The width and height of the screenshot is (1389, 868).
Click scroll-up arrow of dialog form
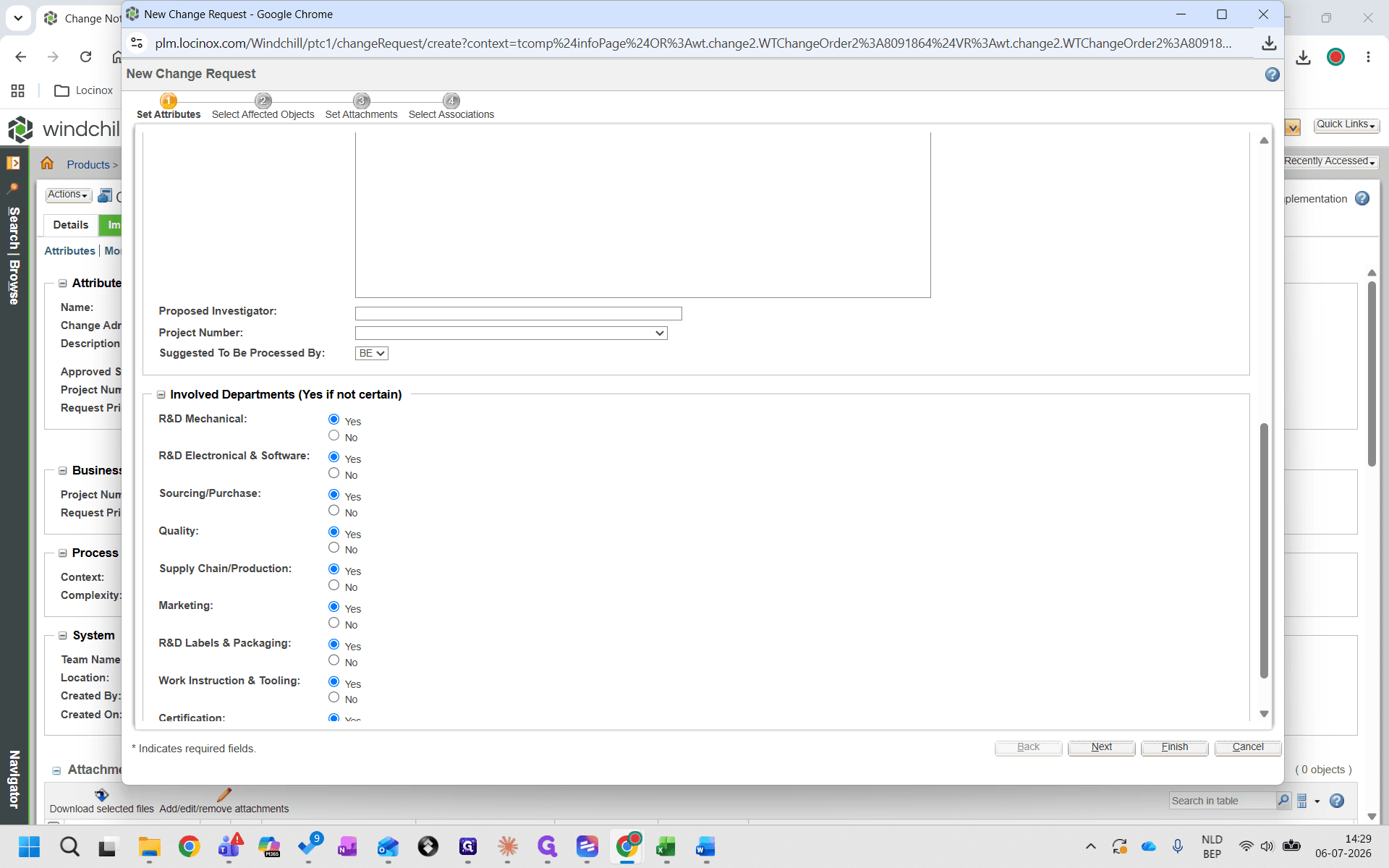(x=1264, y=140)
